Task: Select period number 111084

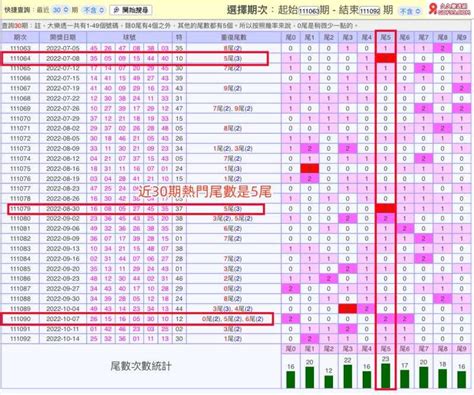Action: 20,259
